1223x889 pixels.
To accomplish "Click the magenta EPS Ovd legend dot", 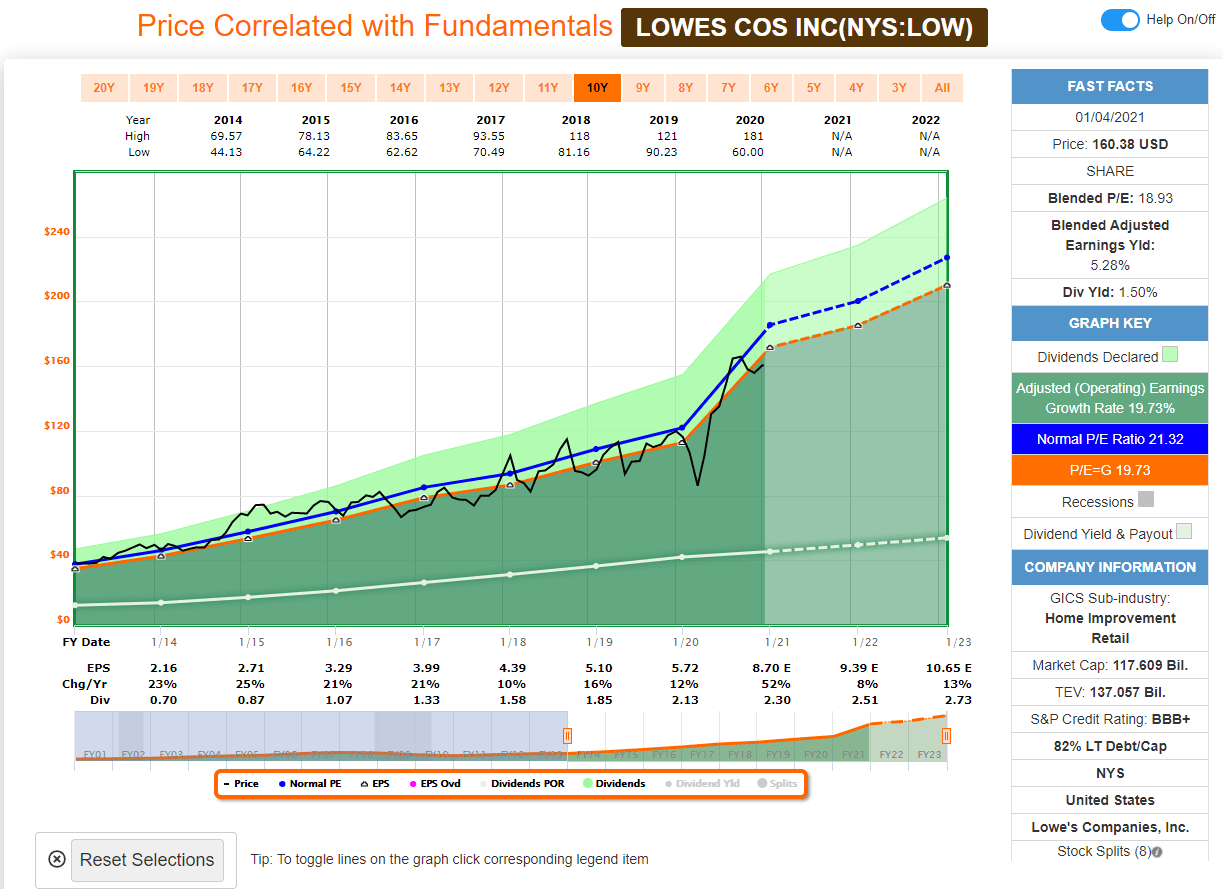I will click(412, 783).
